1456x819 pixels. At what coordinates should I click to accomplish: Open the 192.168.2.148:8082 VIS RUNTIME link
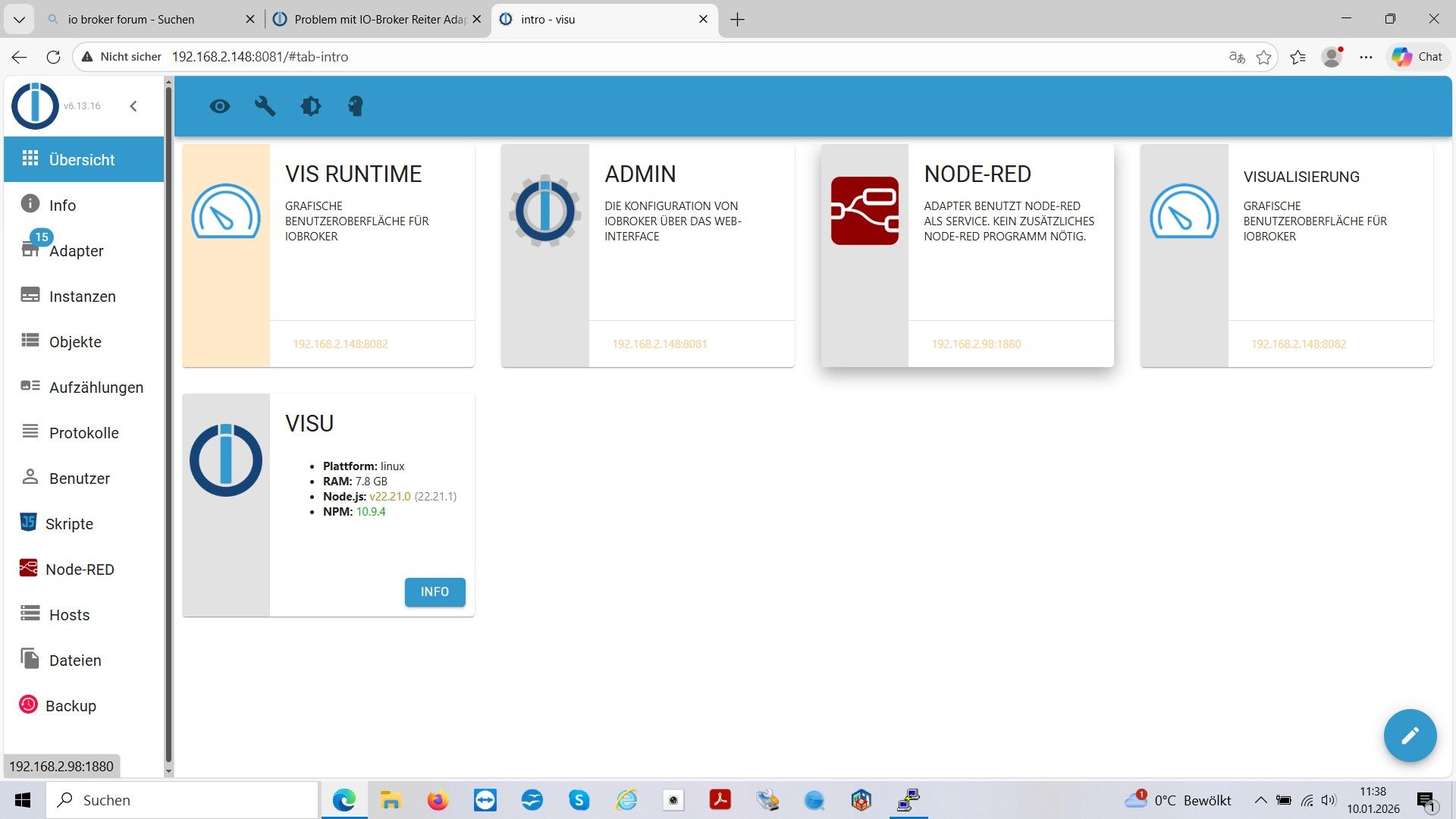340,344
